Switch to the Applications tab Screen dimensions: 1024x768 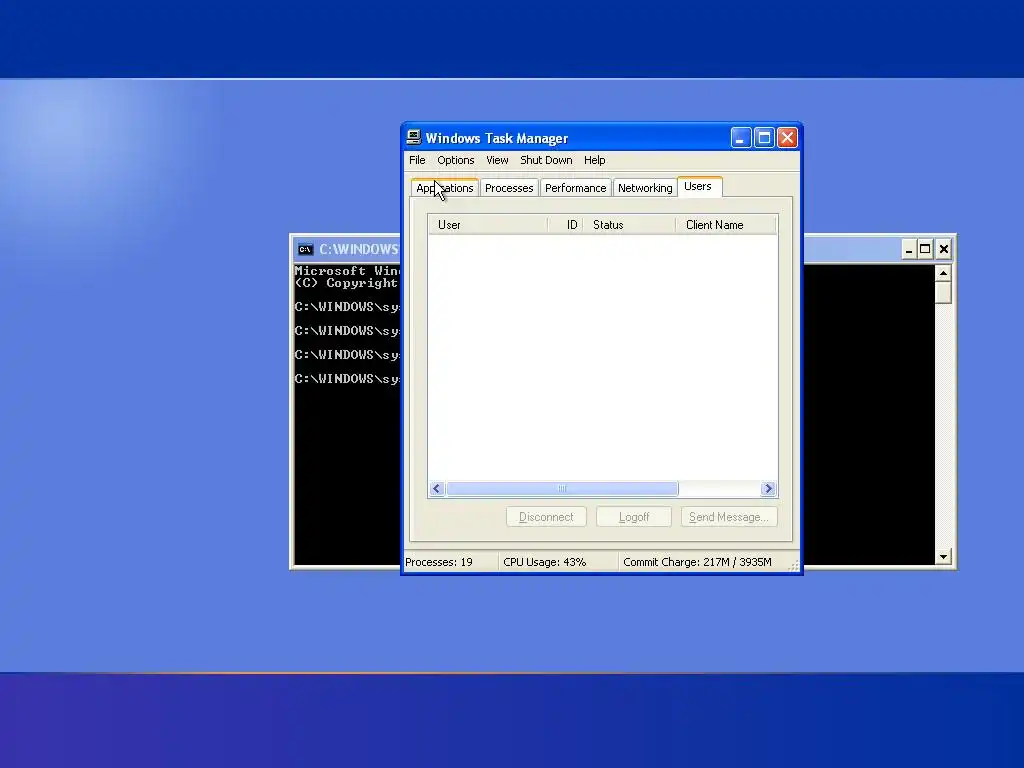pyautogui.click(x=445, y=187)
